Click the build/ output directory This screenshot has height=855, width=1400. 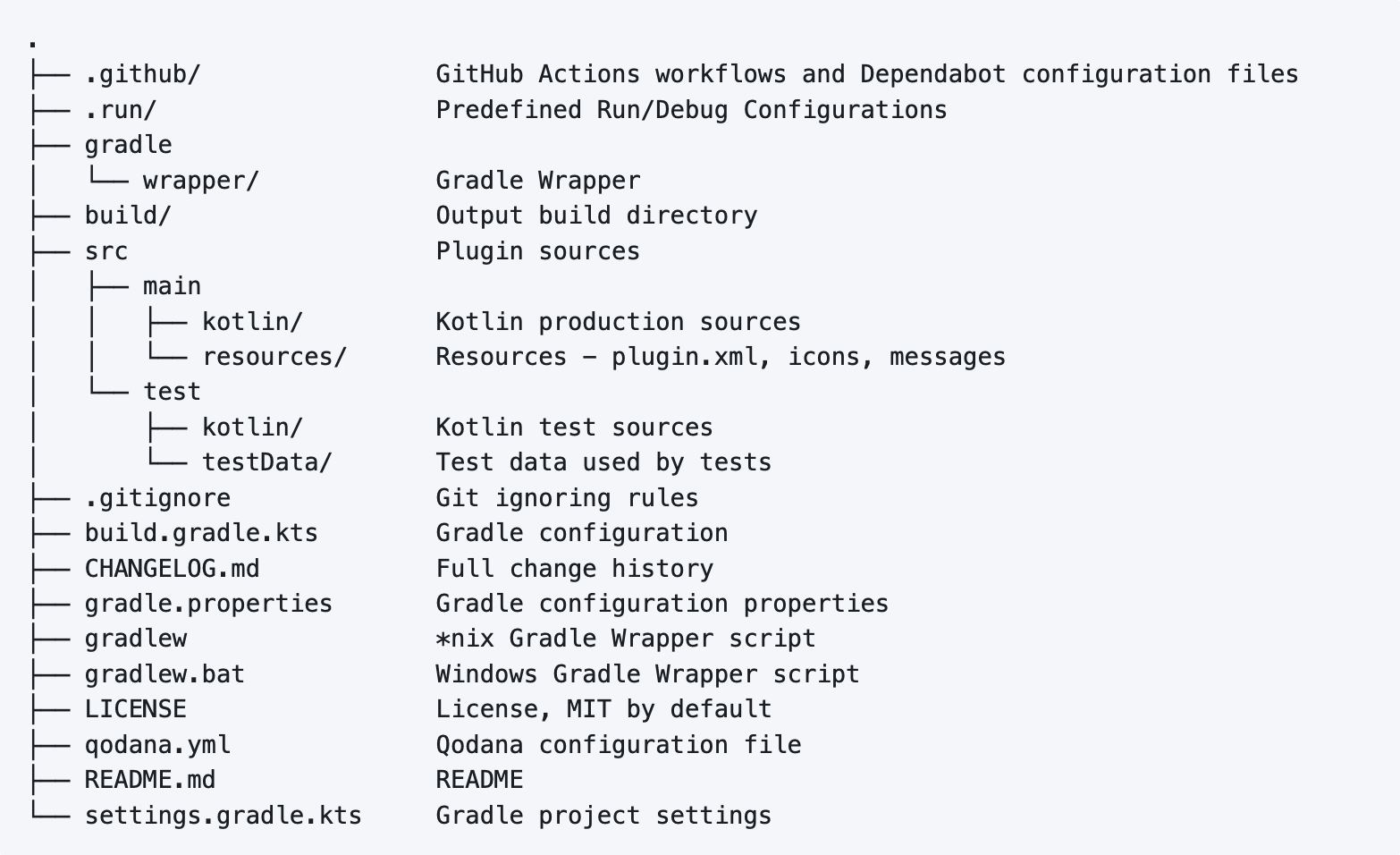(128, 216)
